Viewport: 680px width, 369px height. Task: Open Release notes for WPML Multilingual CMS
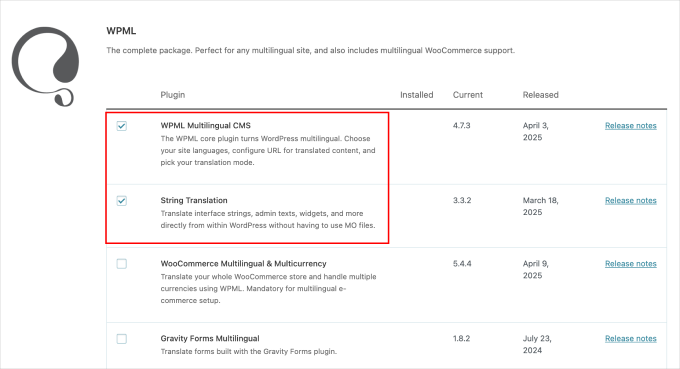pyautogui.click(x=631, y=126)
